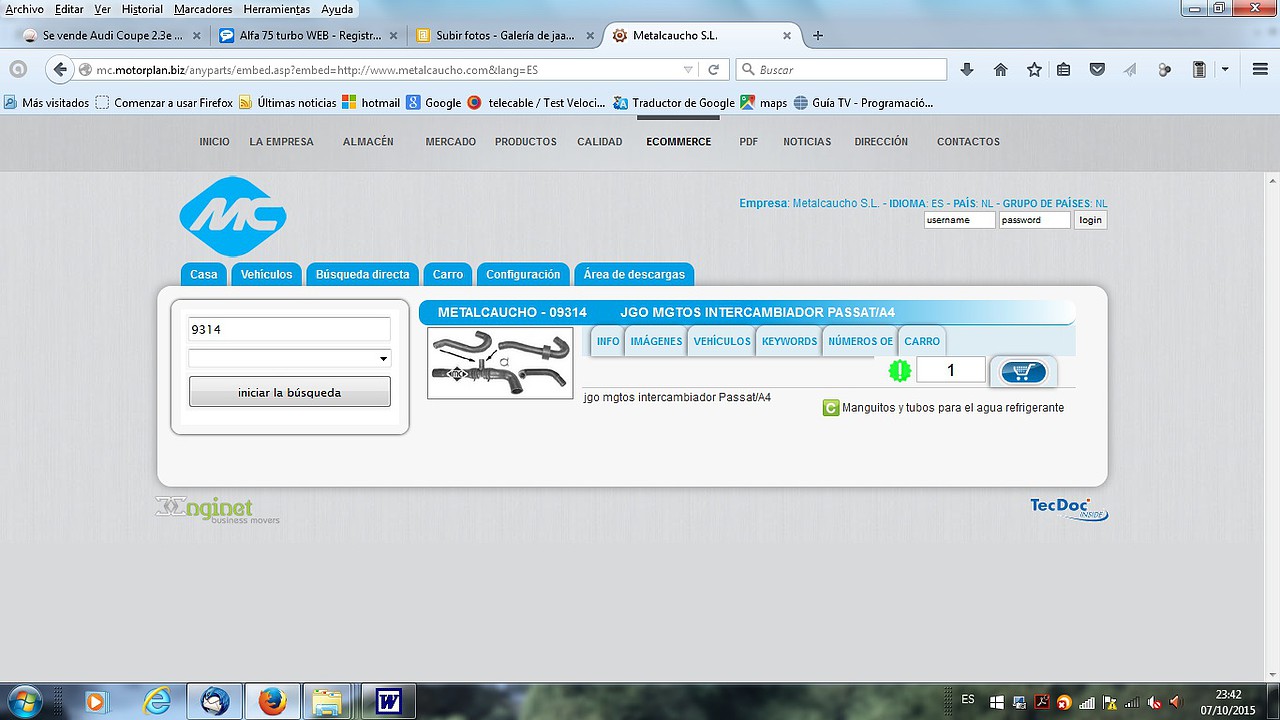Screen dimensions: 1280x720
Task: Bookmark this page with the star icon
Action: pos(1034,70)
